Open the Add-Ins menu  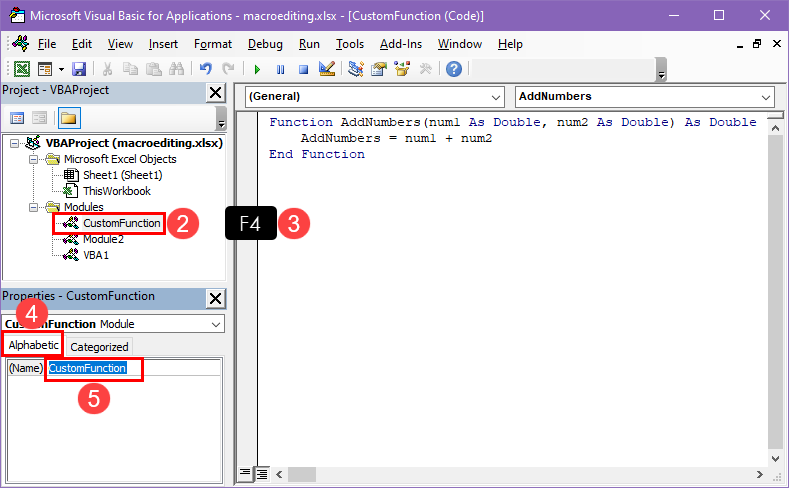pyautogui.click(x=401, y=44)
